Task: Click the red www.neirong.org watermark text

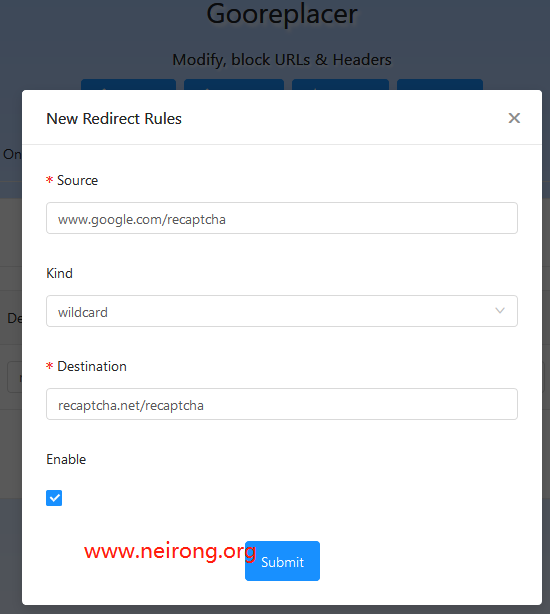Action: point(170,552)
